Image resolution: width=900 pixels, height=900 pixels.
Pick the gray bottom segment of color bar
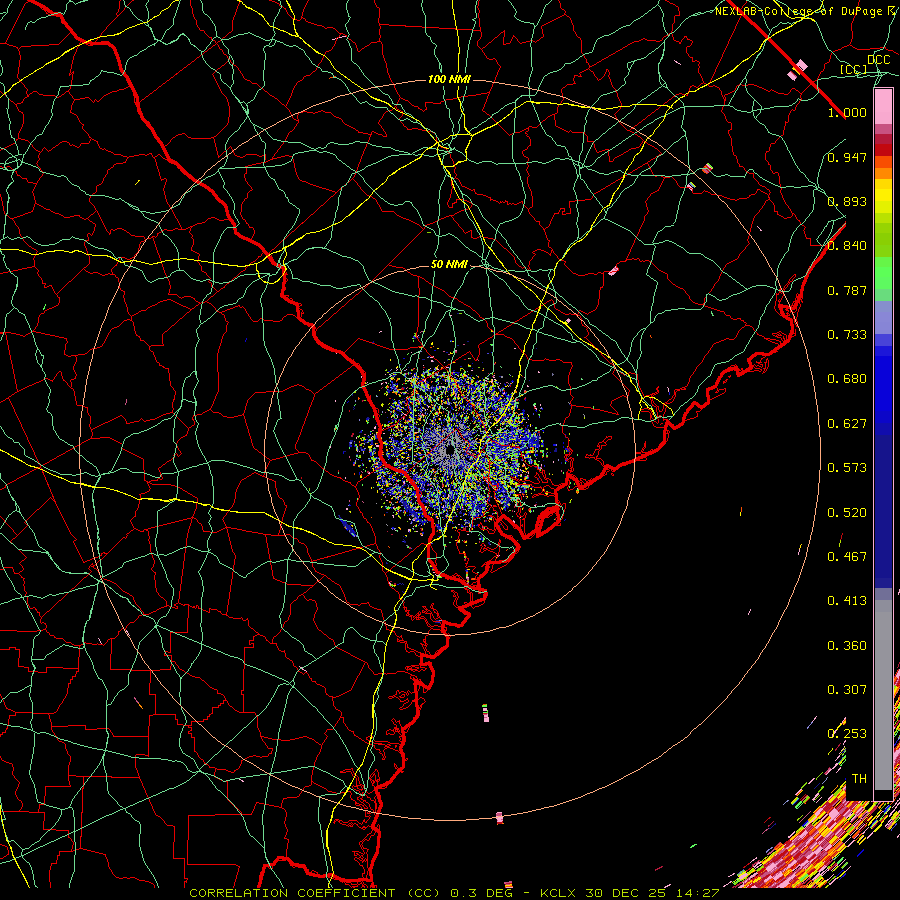(883, 695)
